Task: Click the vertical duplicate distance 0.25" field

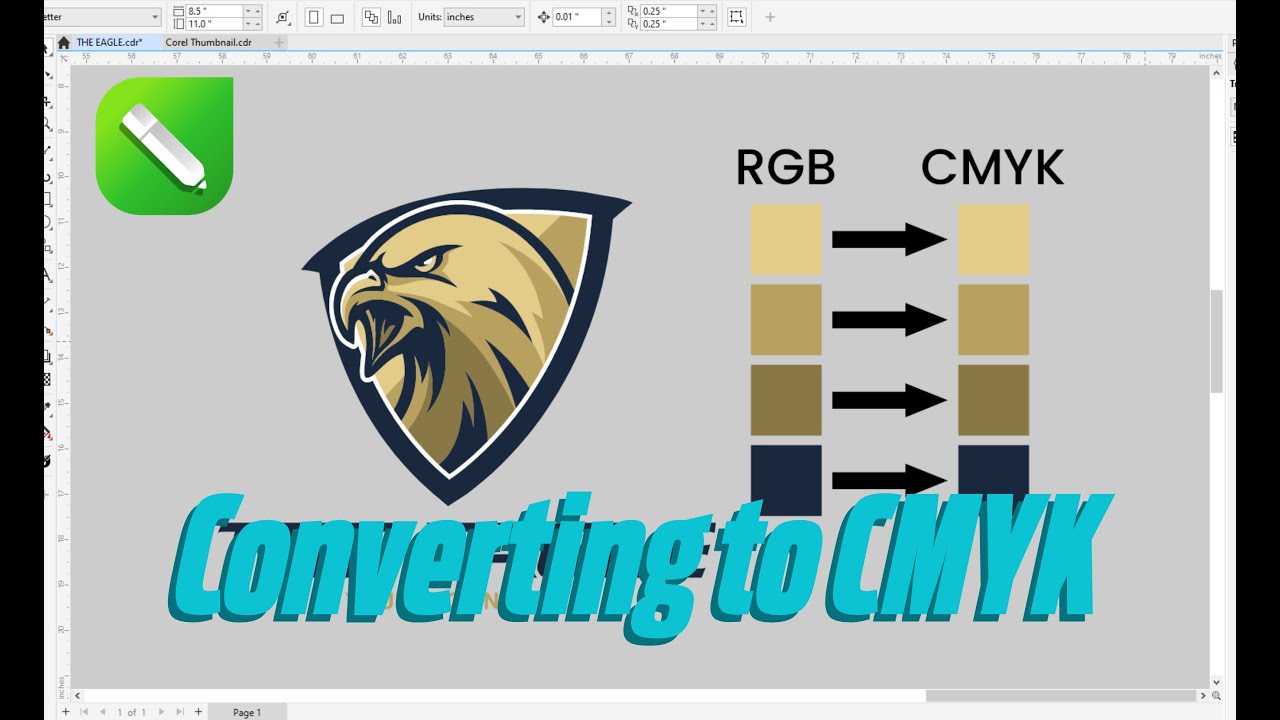Action: point(670,23)
